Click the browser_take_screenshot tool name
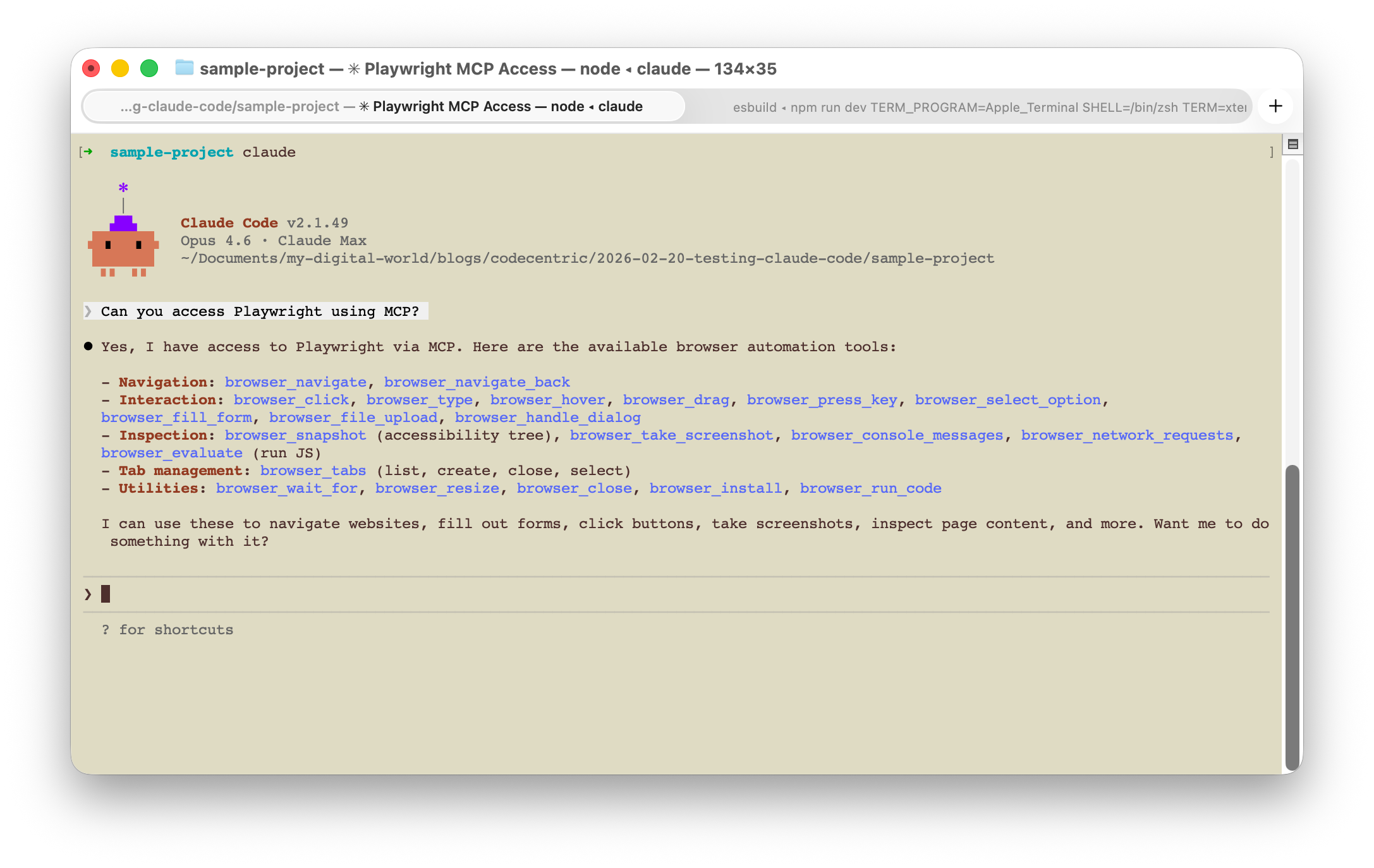Image resolution: width=1374 pixels, height=868 pixels. click(x=671, y=435)
